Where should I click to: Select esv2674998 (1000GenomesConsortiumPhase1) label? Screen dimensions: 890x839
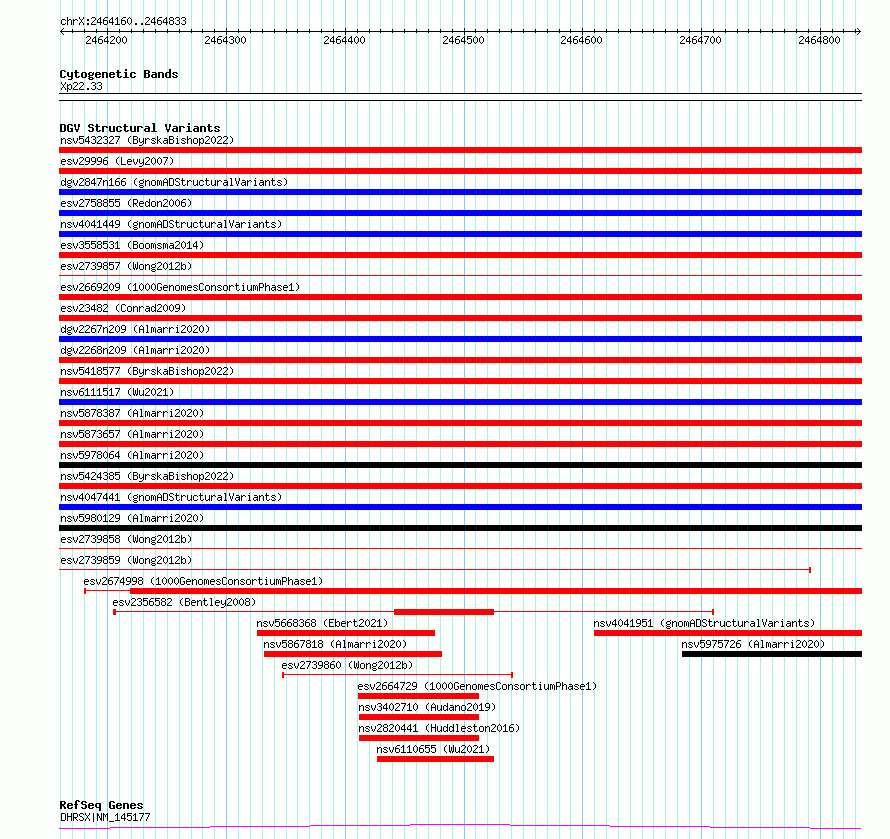tap(203, 581)
